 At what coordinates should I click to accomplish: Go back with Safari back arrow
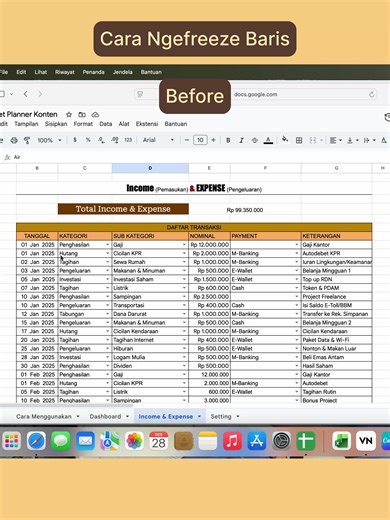point(26,94)
